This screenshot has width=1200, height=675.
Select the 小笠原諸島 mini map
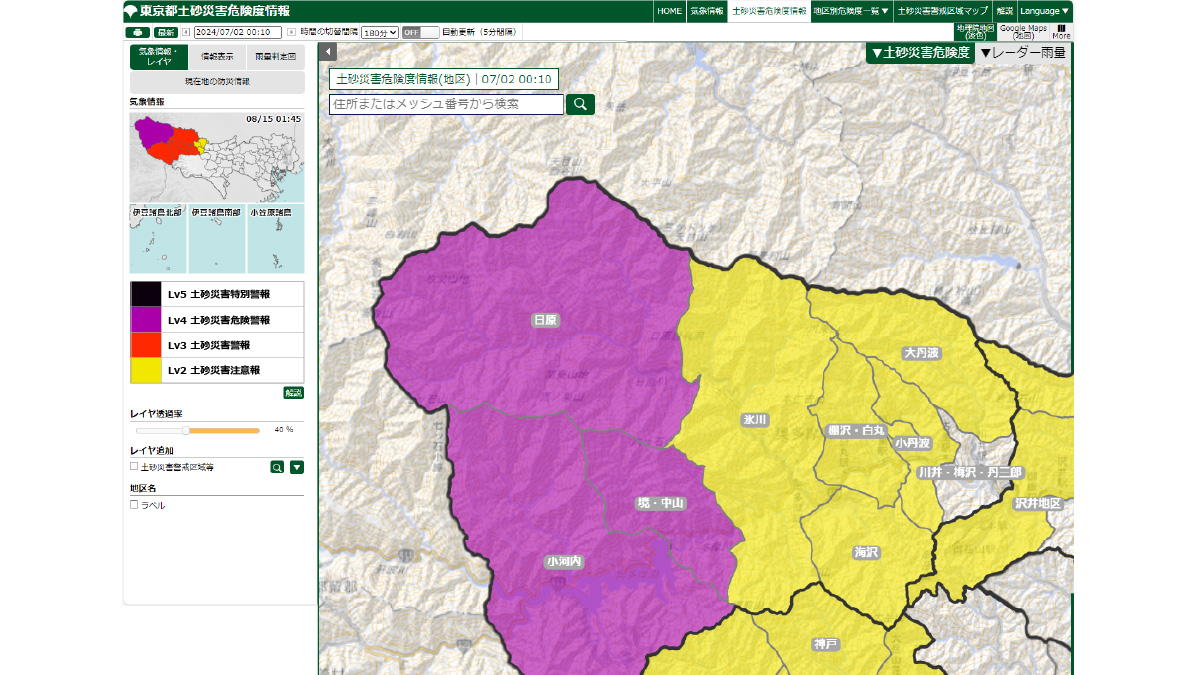(276, 240)
